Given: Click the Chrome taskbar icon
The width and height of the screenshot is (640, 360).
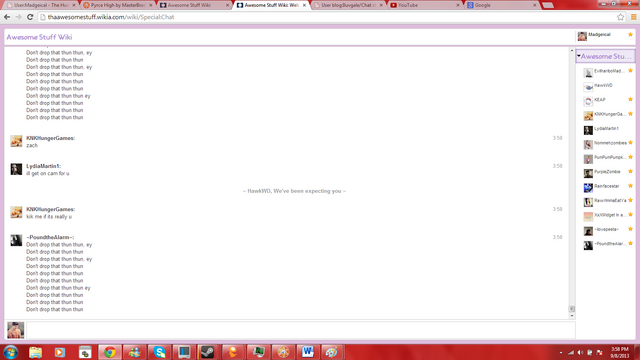Looking at the screenshot, I should click(x=109, y=352).
